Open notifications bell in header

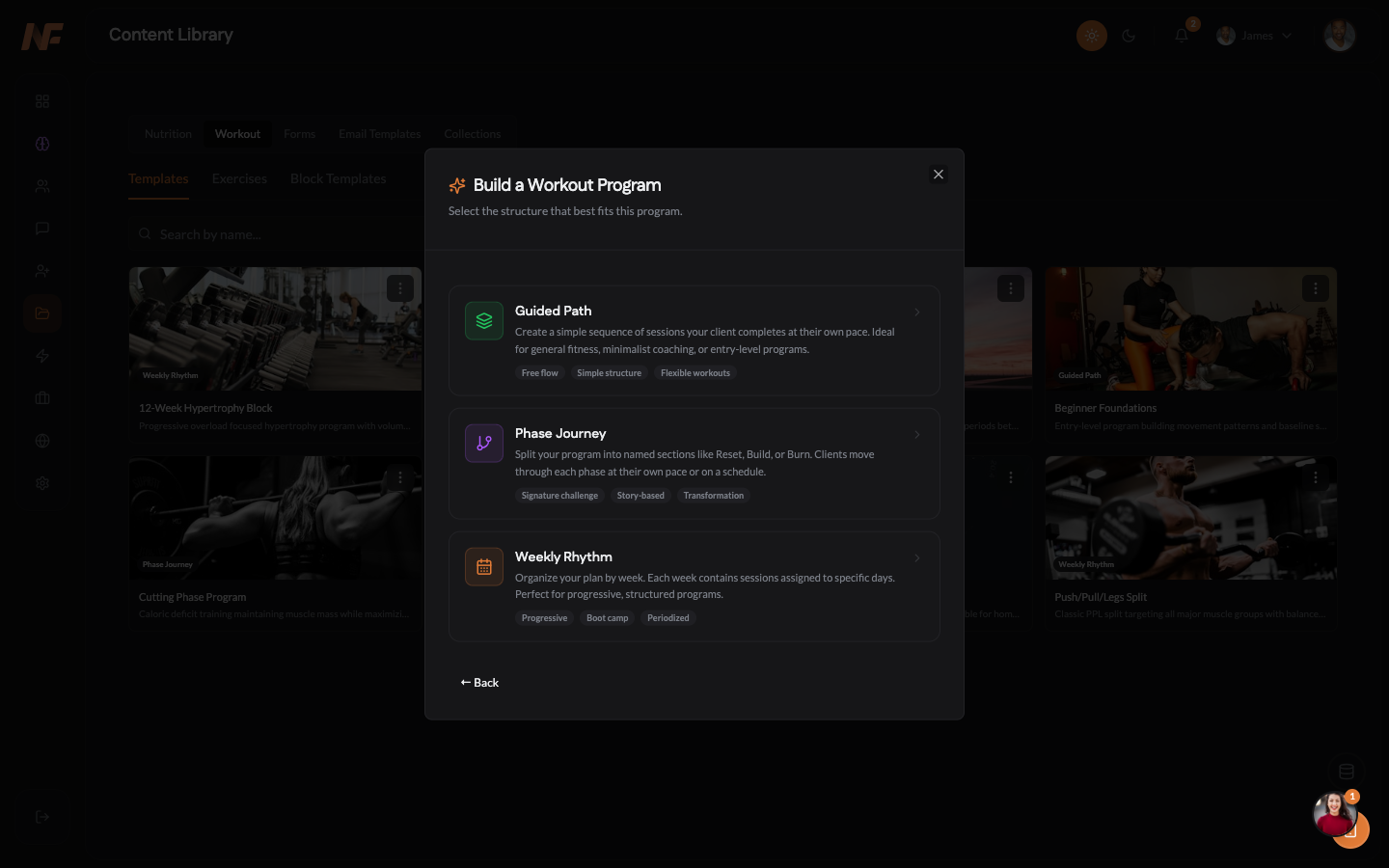coord(1182,36)
